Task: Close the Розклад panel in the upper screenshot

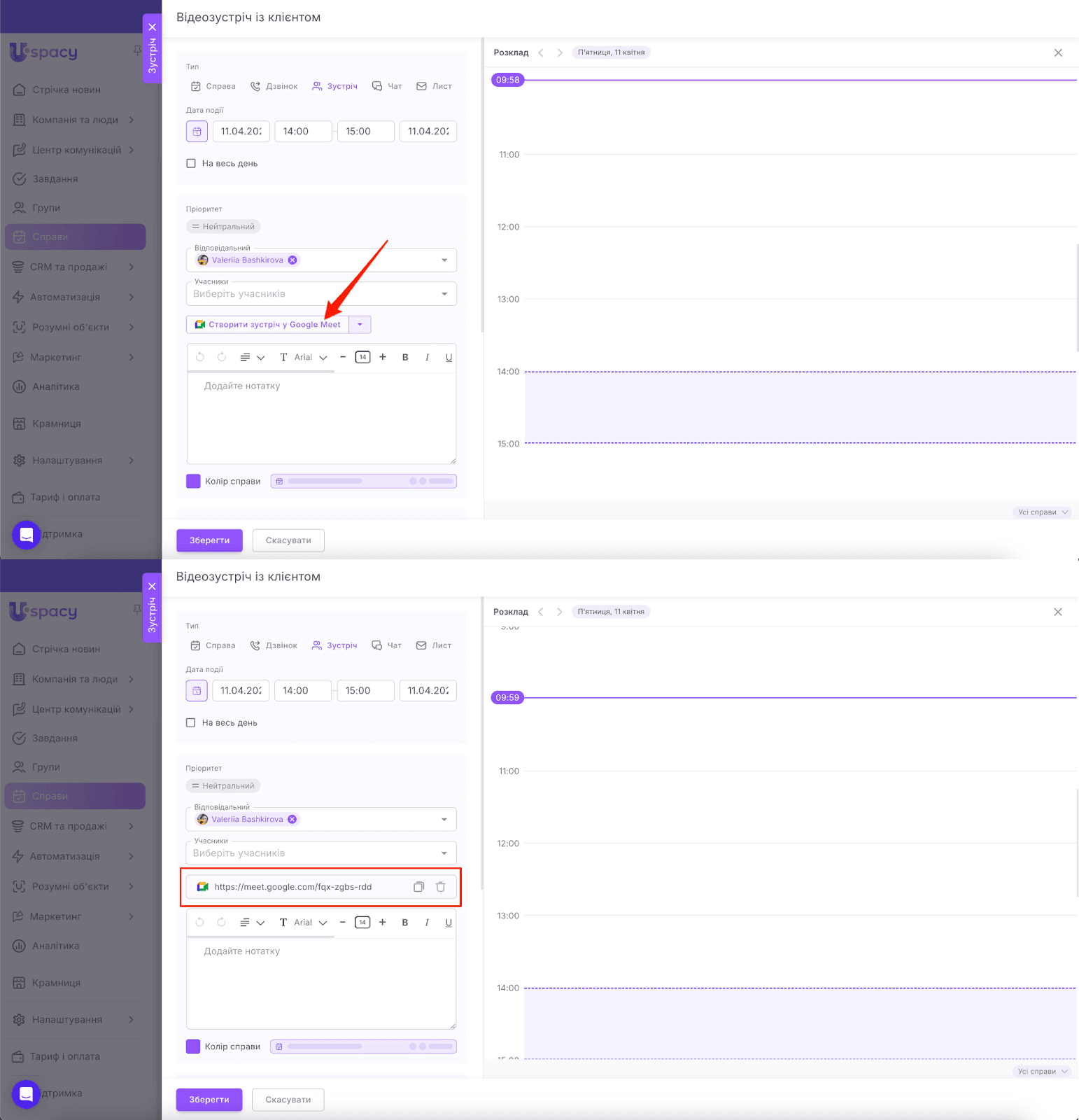Action: (x=1058, y=52)
